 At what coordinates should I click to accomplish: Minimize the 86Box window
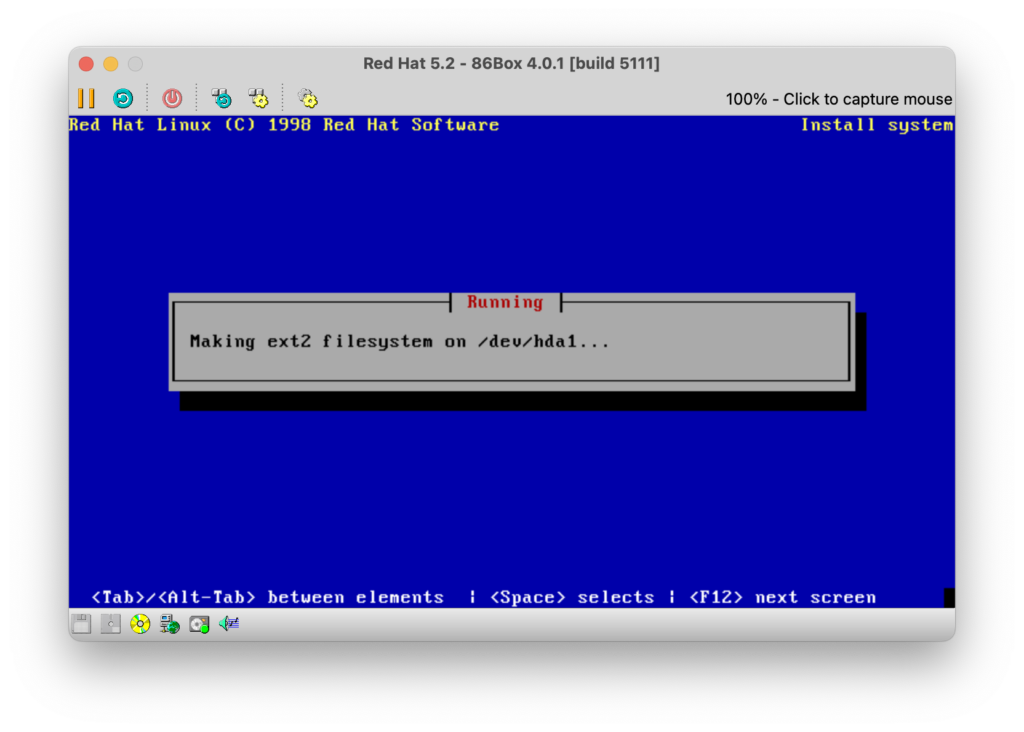[x=111, y=64]
